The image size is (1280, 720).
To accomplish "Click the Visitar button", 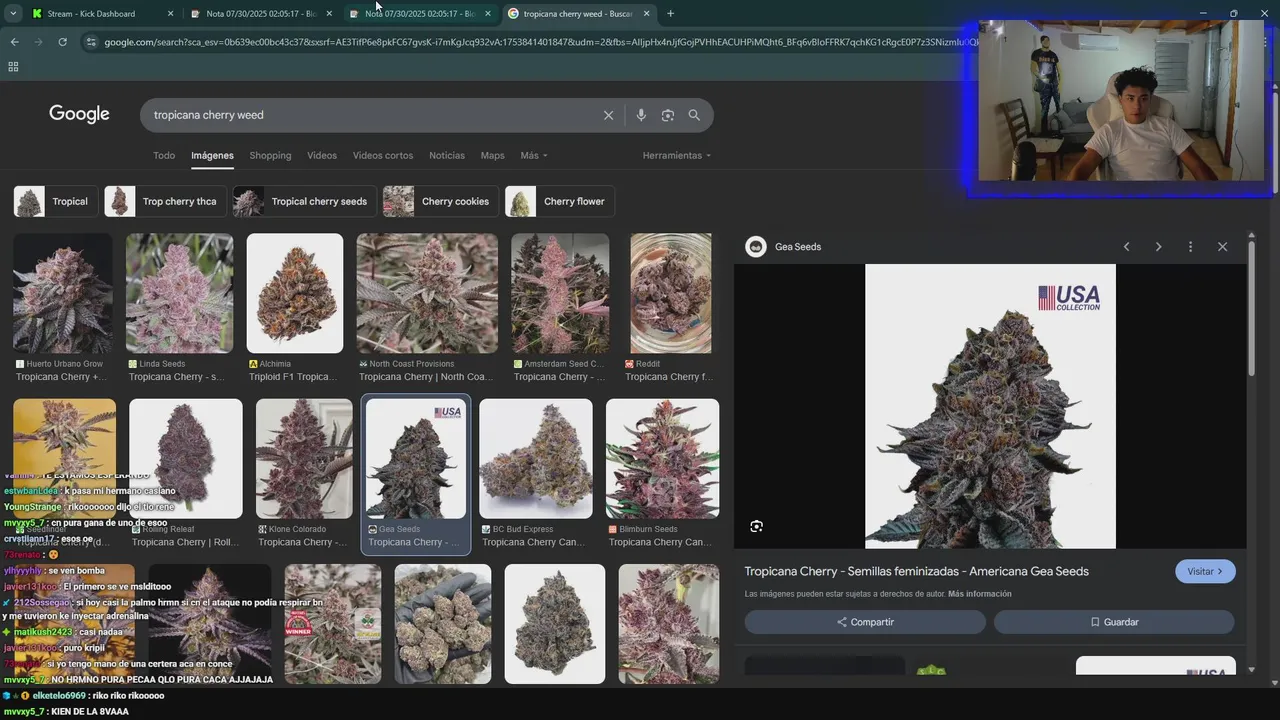I will tap(1205, 572).
